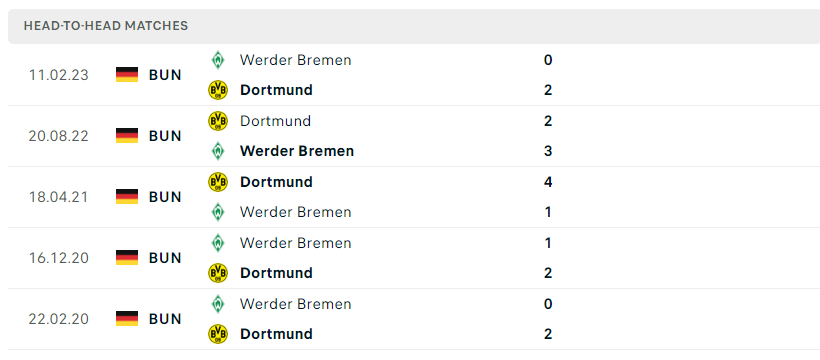This screenshot has width=820, height=360.
Task: Click Werder Bremen crest in 16.12.20 match
Action: pyautogui.click(x=218, y=243)
